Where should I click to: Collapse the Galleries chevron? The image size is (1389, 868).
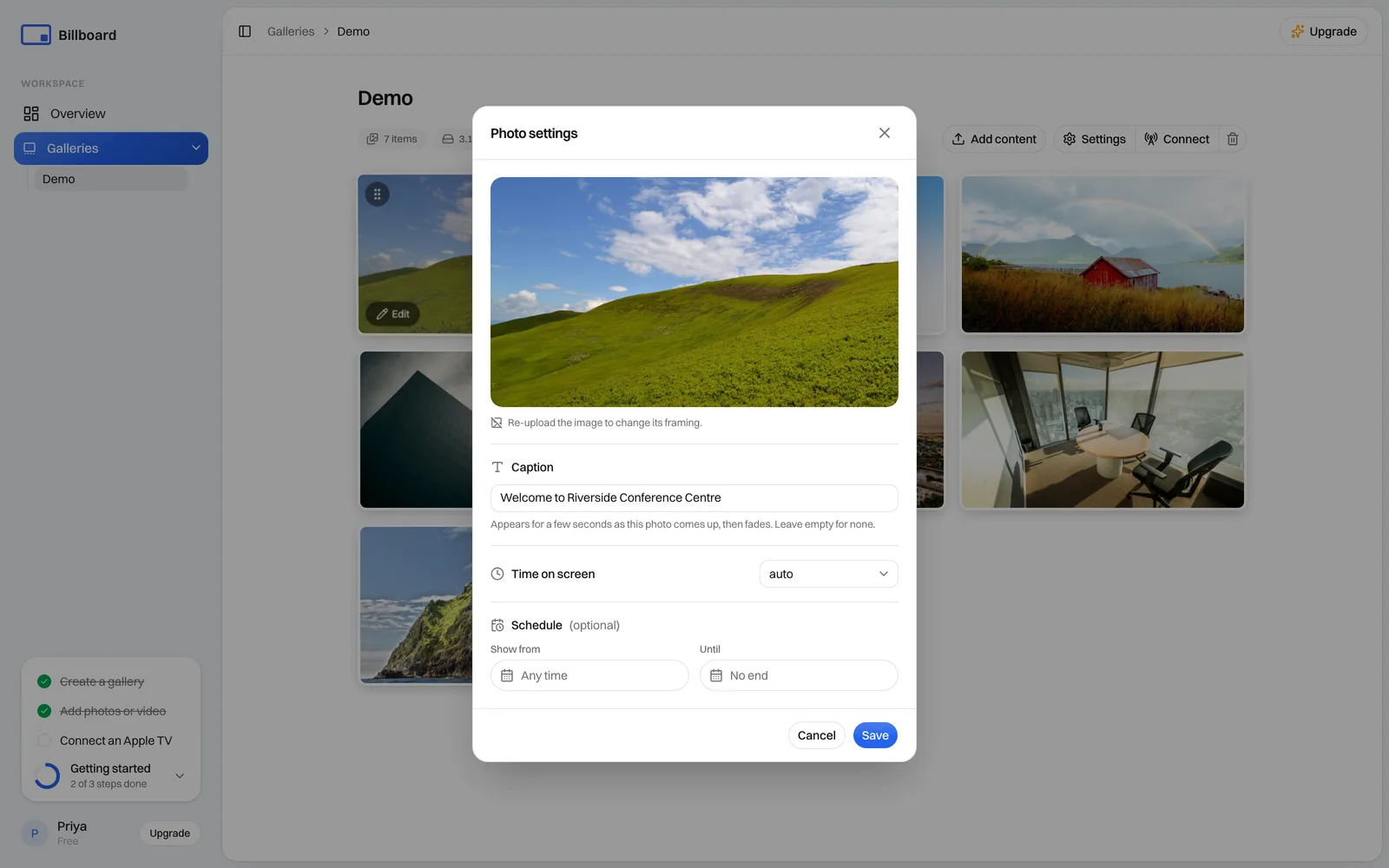195,148
